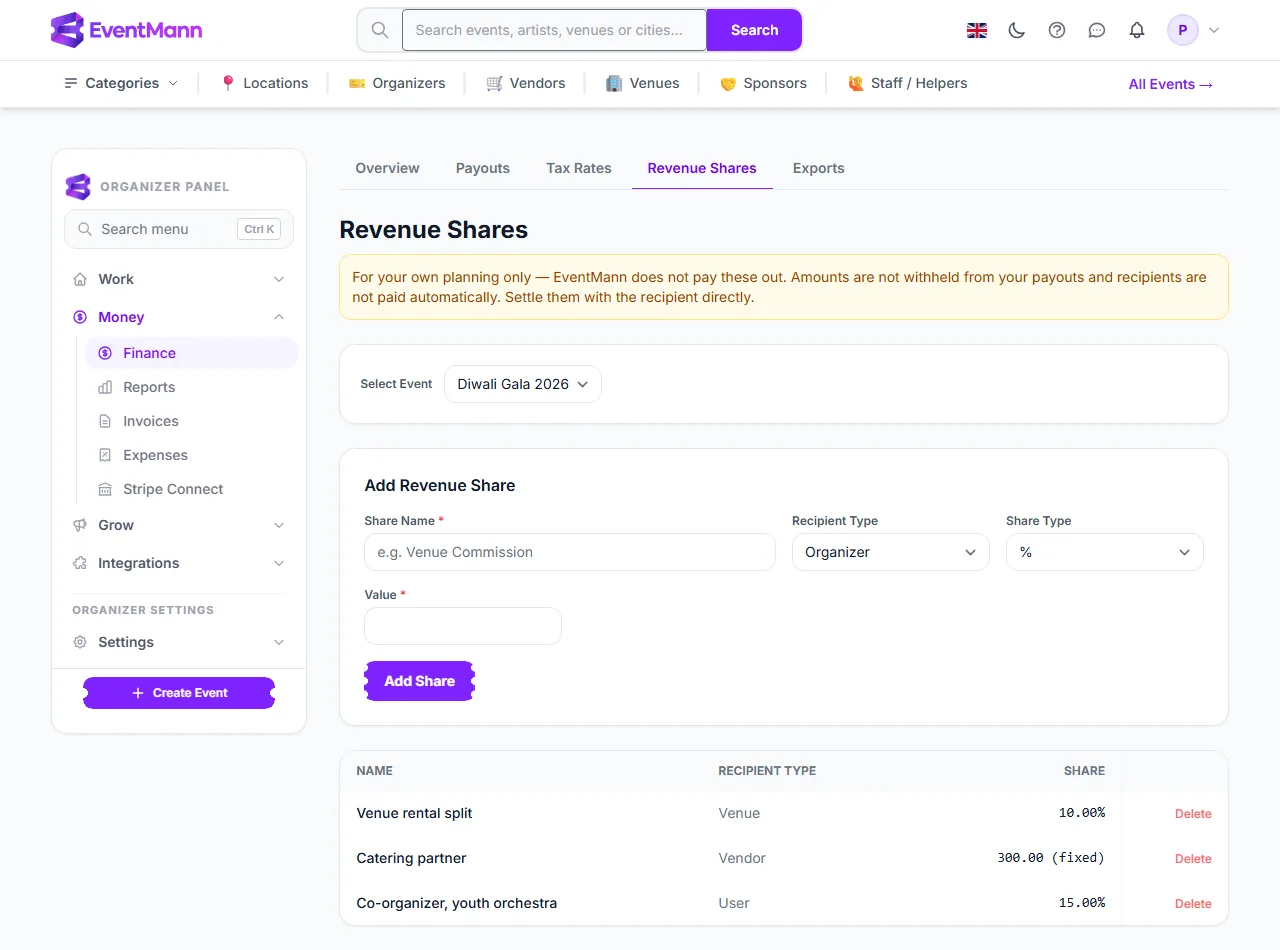Go to Locations in the nav bar
Image resolution: width=1280 pixels, height=950 pixels.
[264, 83]
